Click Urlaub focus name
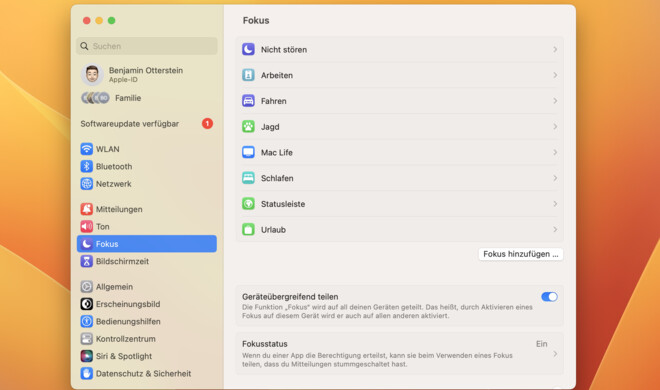 coord(273,230)
